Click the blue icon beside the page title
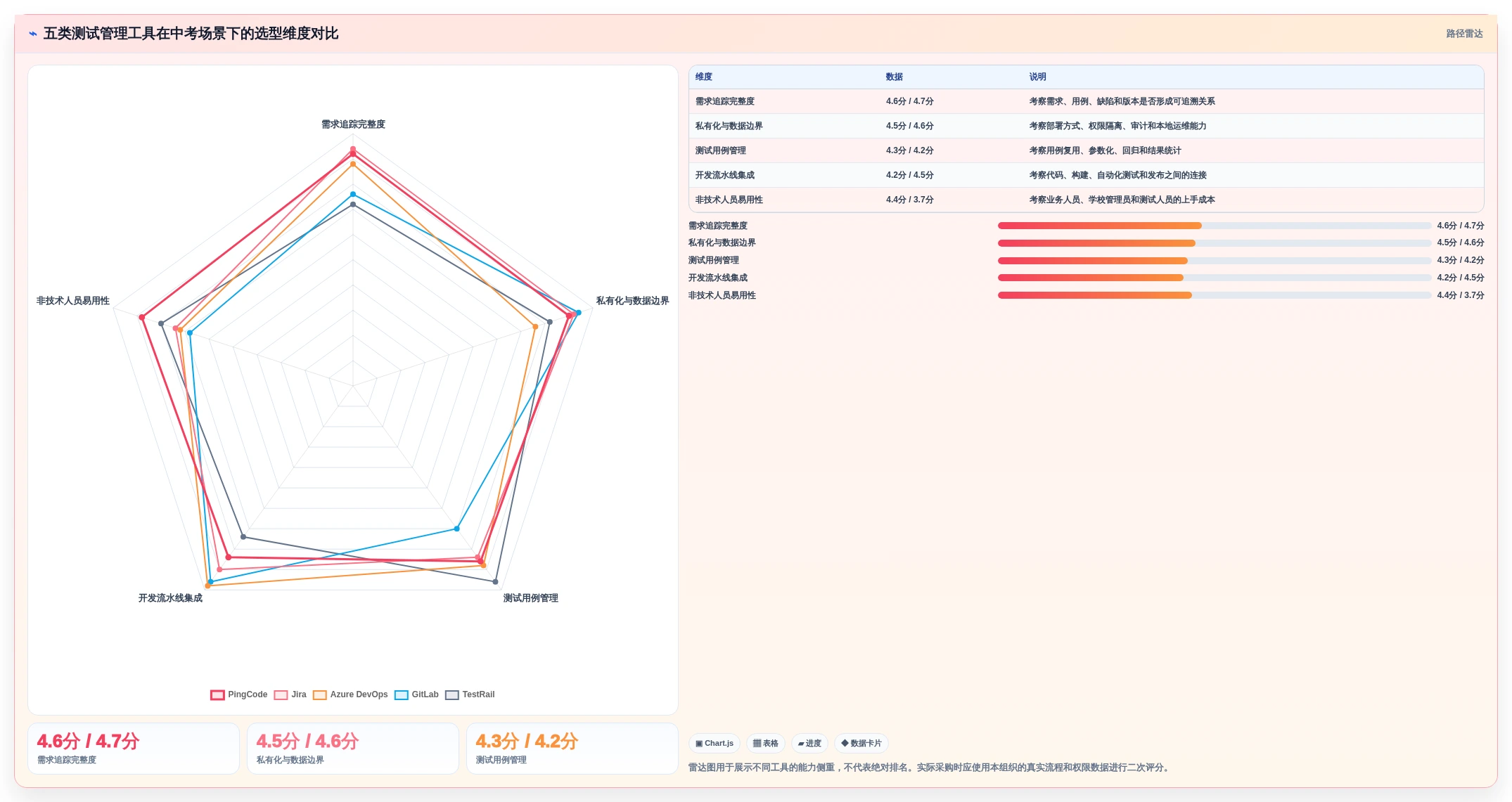Screen dimensions: 1512x802 (33, 34)
